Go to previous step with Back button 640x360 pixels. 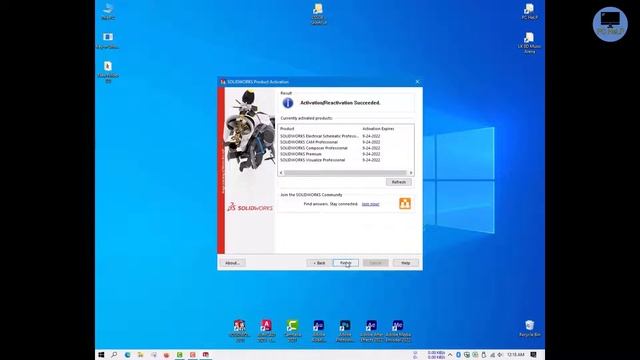point(319,263)
